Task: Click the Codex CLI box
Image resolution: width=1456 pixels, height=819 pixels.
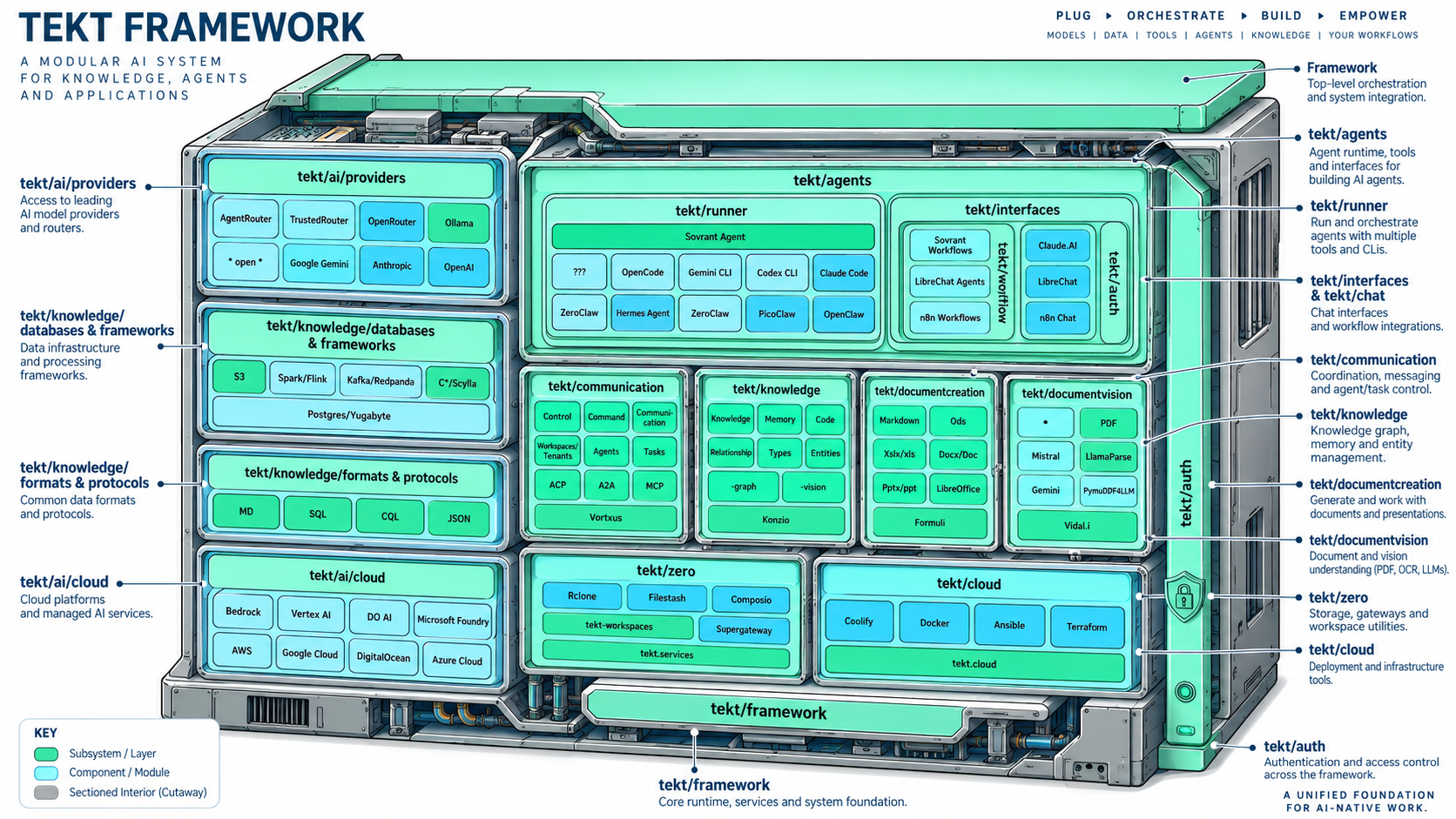Action: pyautogui.click(x=777, y=272)
